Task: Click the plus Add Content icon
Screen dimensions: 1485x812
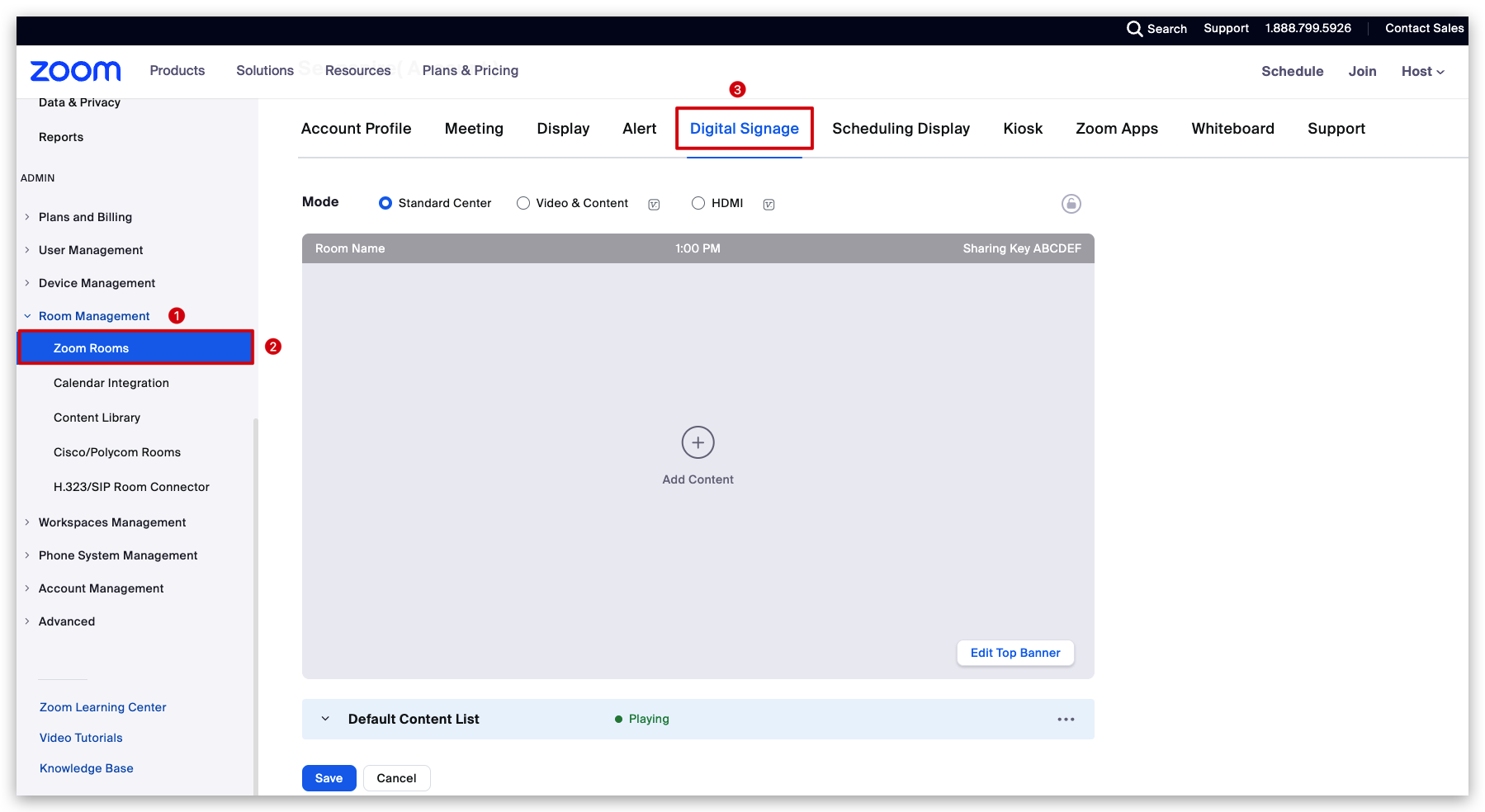Action: pyautogui.click(x=698, y=442)
